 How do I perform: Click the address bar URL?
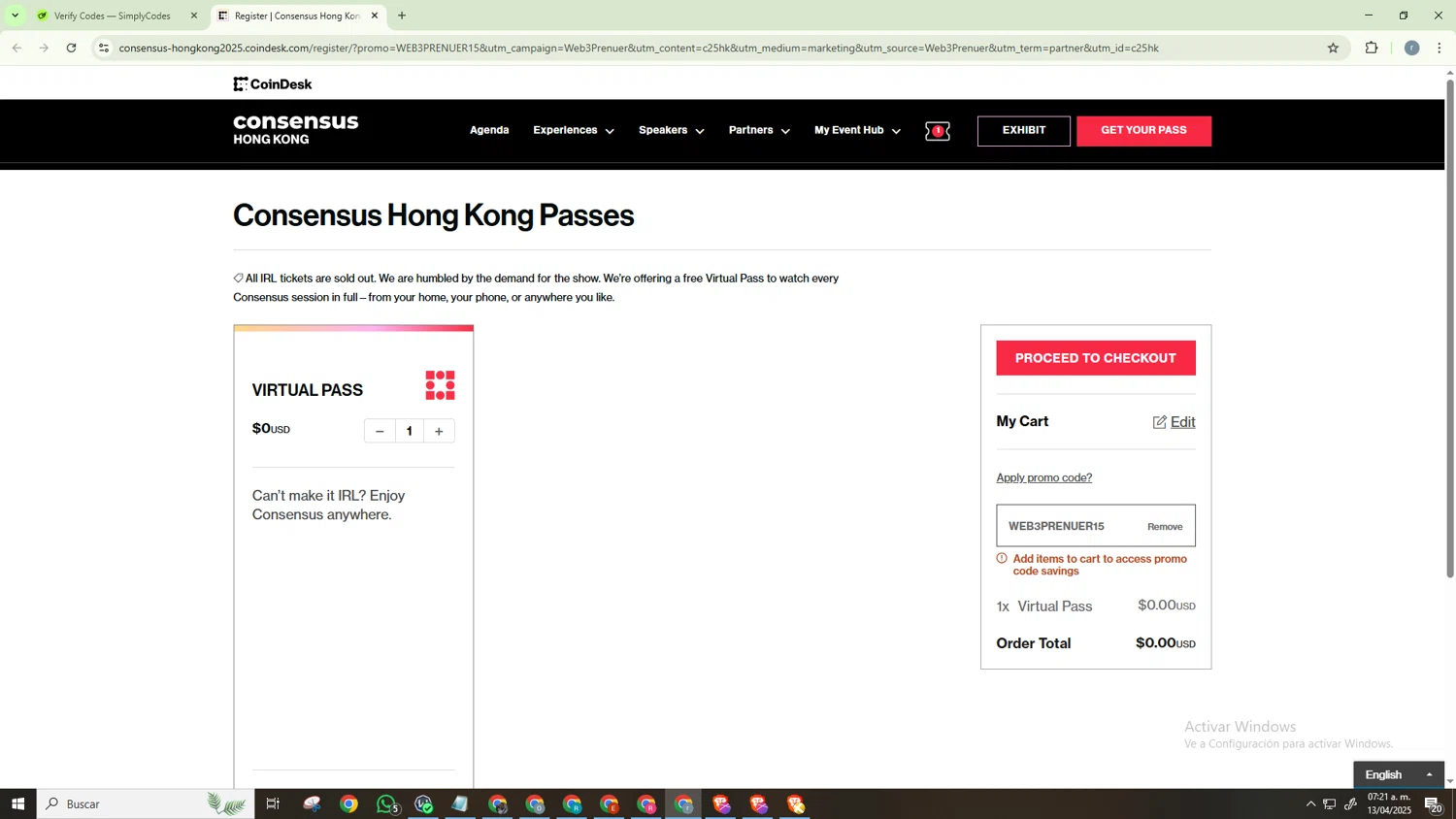click(x=639, y=48)
